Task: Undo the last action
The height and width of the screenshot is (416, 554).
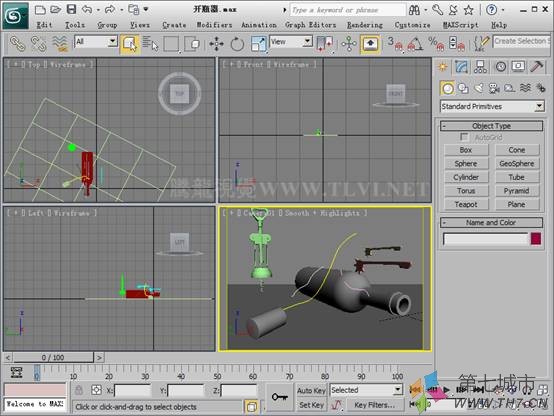Action: pos(87,10)
